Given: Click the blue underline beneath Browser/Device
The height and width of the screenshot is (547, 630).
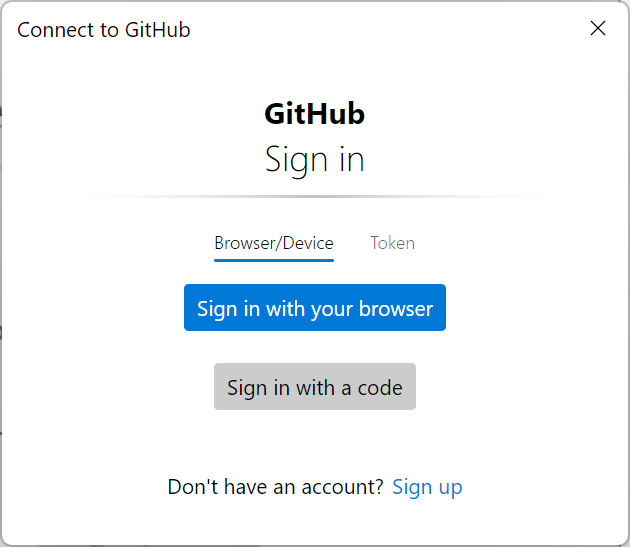Looking at the screenshot, I should click(x=274, y=260).
